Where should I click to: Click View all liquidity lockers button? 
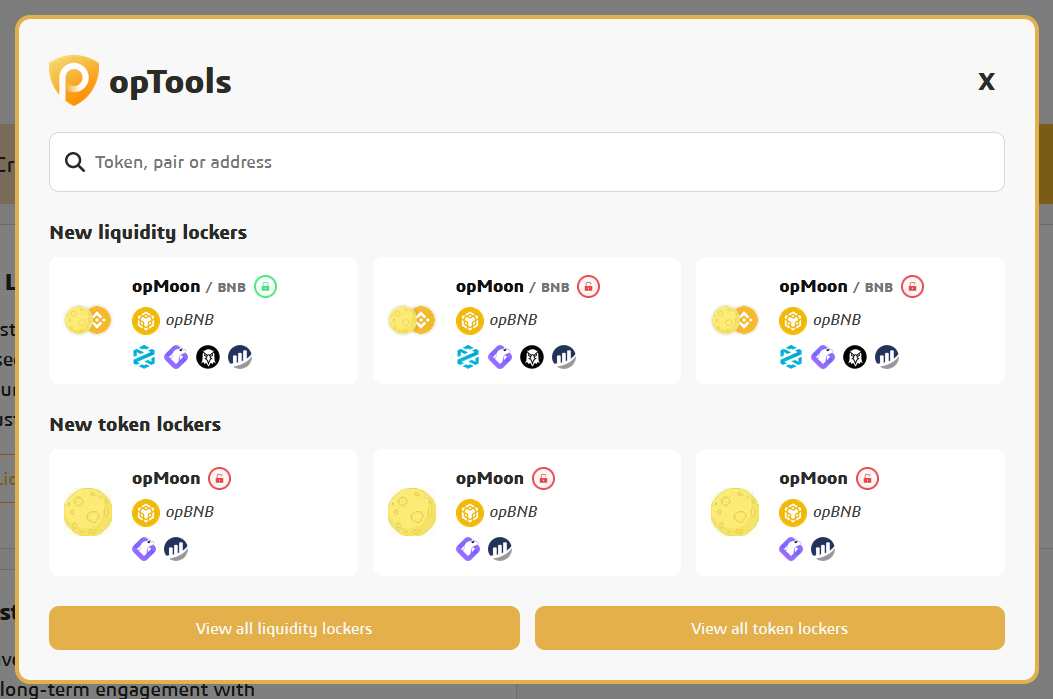[284, 628]
